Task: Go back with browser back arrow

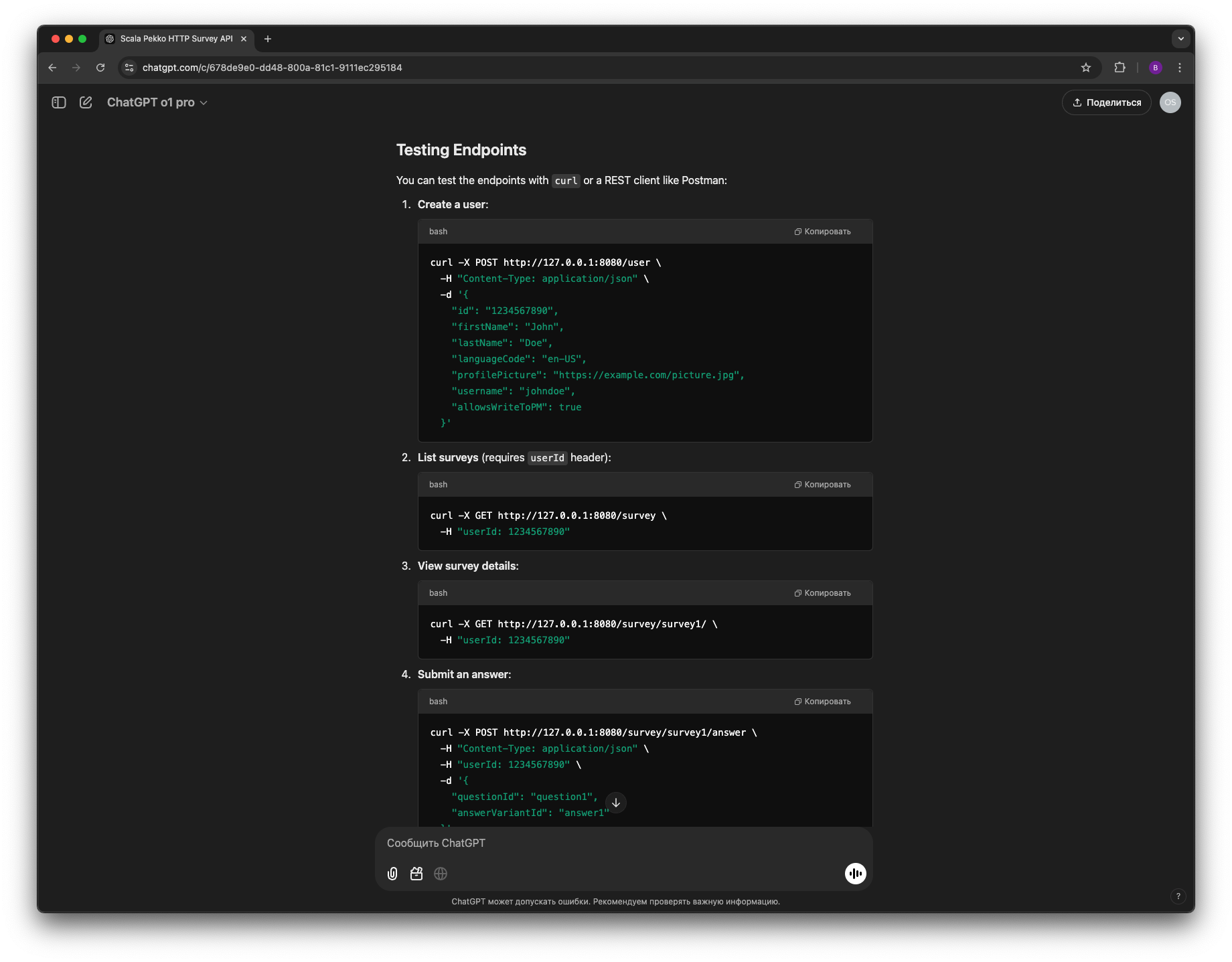Action: 52,68
